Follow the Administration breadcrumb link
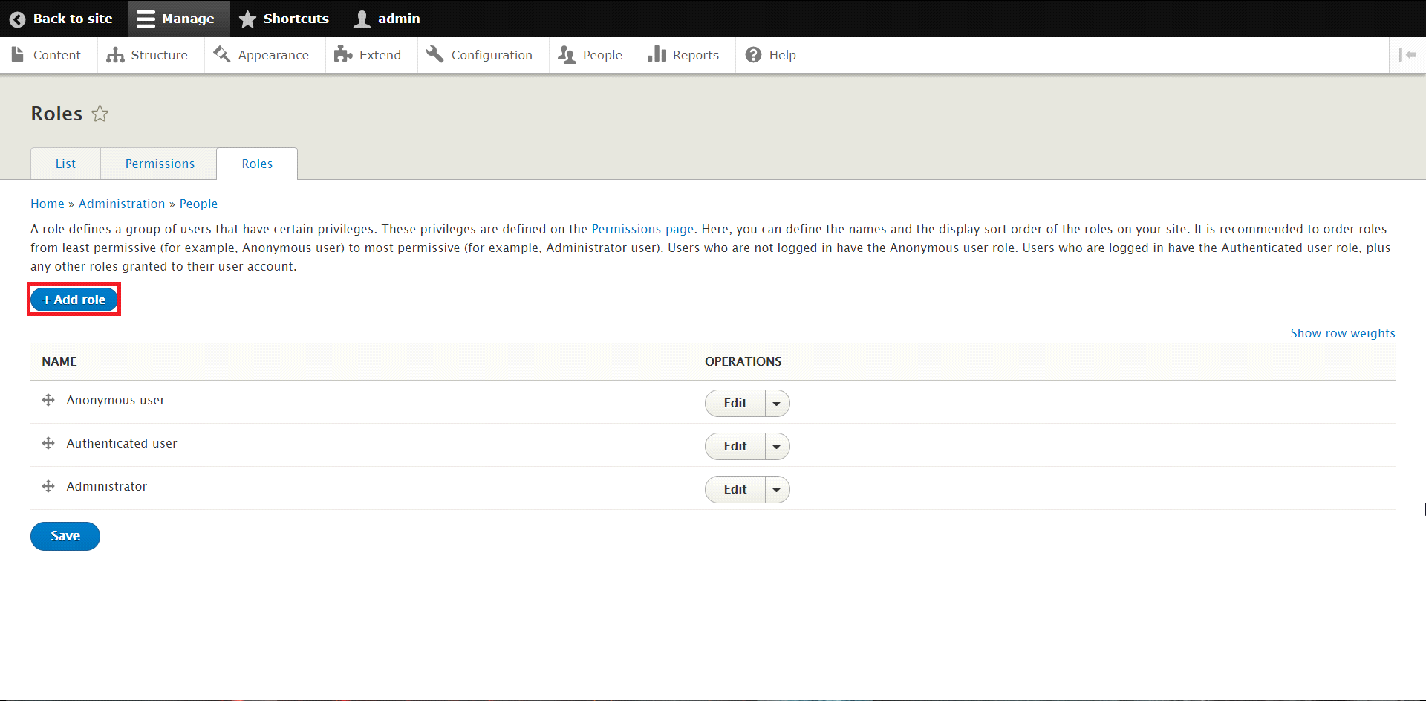The image size is (1426, 701). pyautogui.click(x=122, y=203)
